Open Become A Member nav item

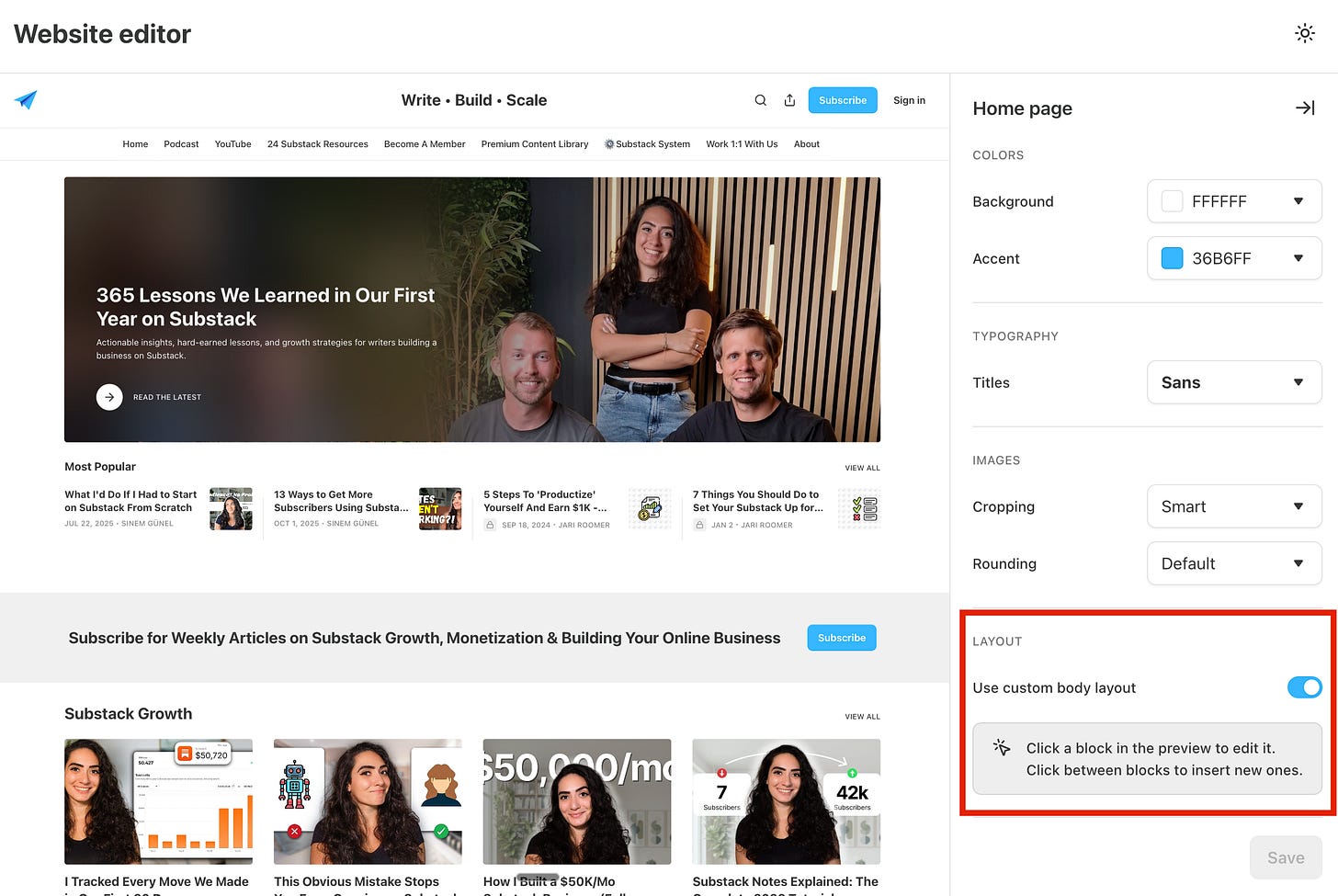pyautogui.click(x=425, y=144)
